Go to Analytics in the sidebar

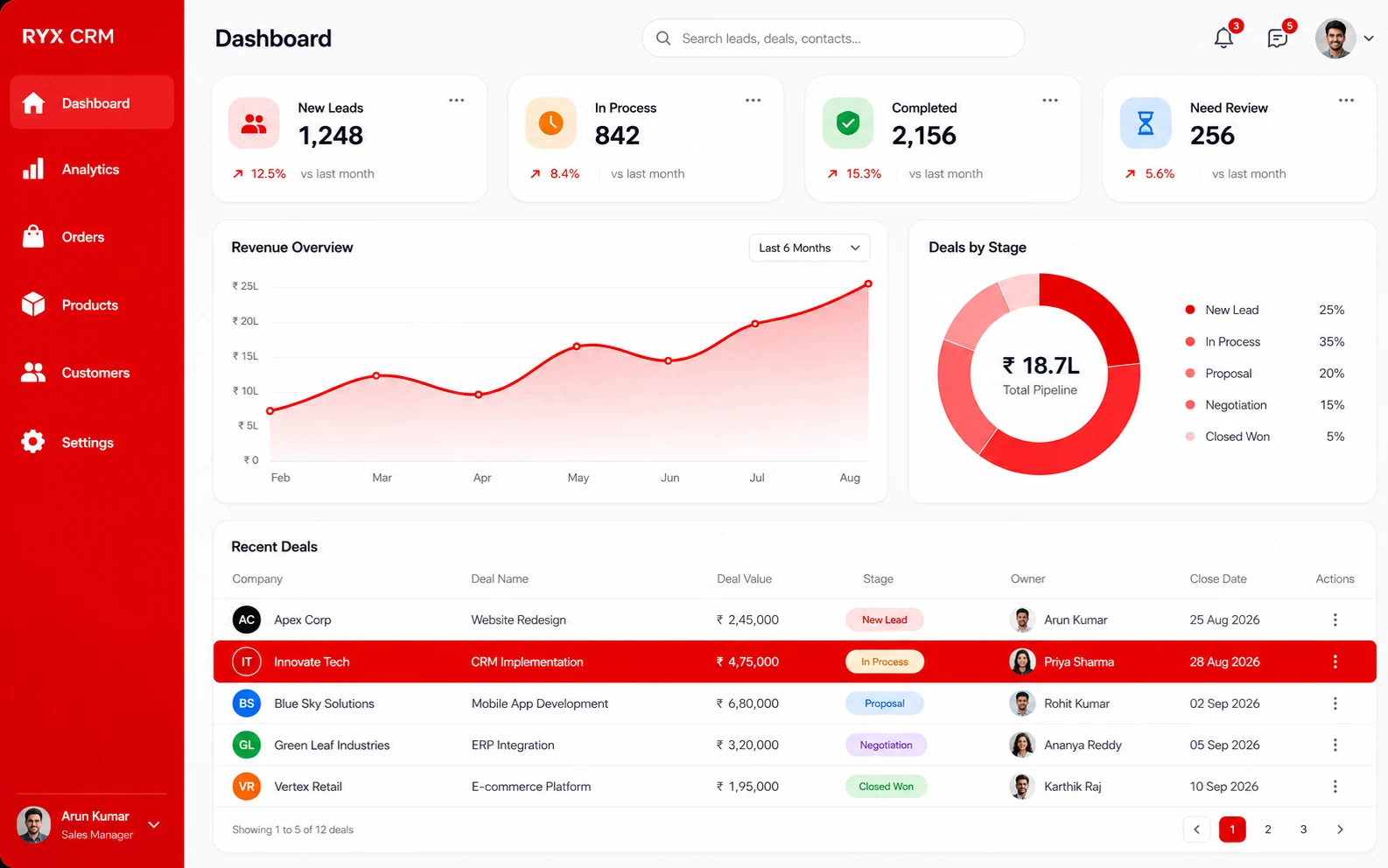[92, 170]
